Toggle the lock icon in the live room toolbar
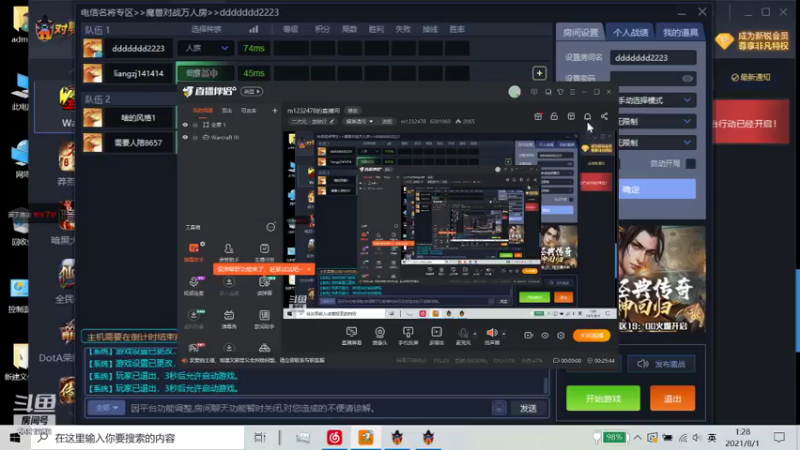800x450 pixels. pyautogui.click(x=554, y=116)
